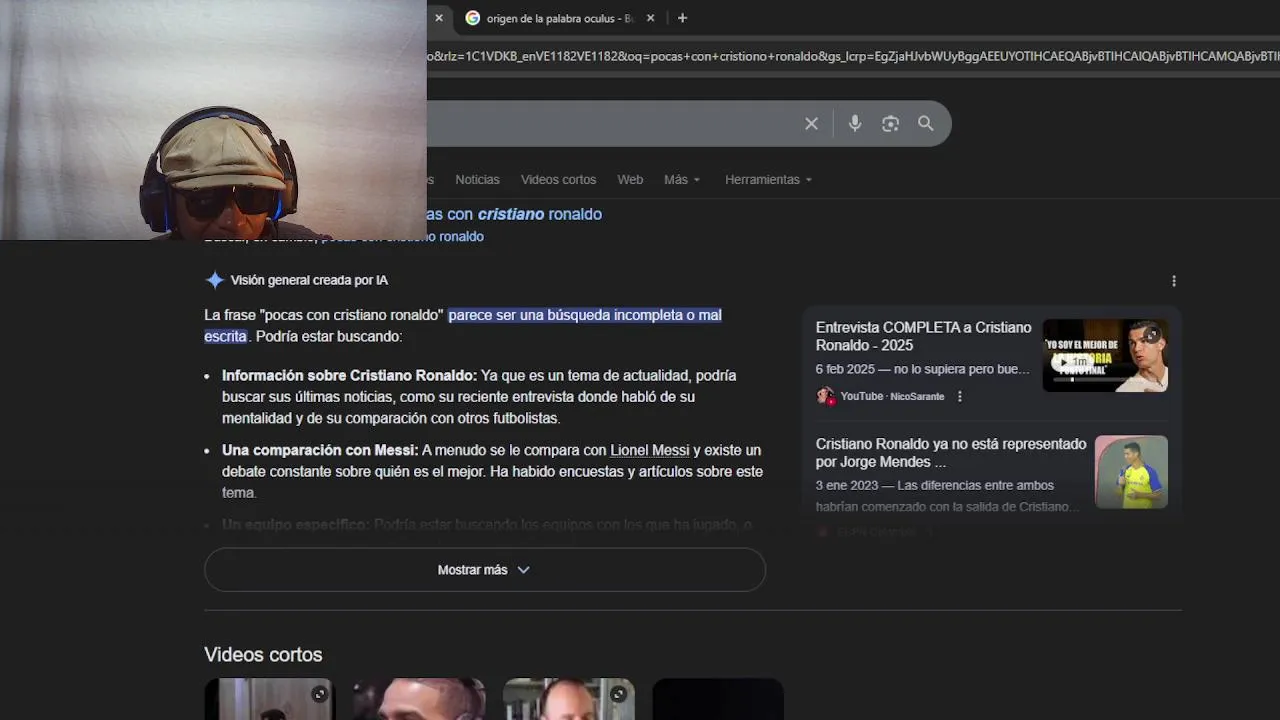
Task: Open the AI overview three-dot menu
Action: coord(1174,281)
